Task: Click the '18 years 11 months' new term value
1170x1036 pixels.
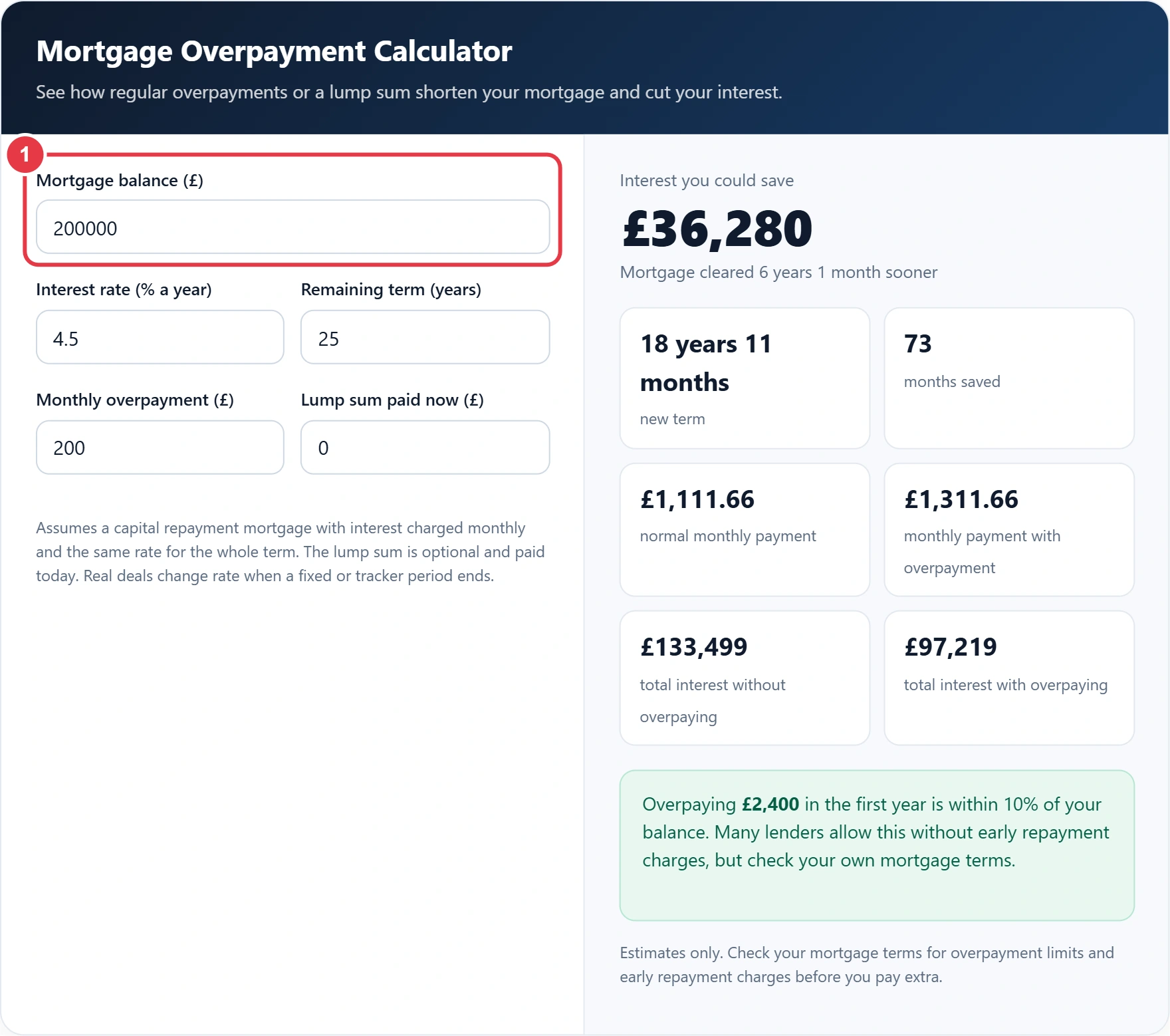Action: point(706,363)
